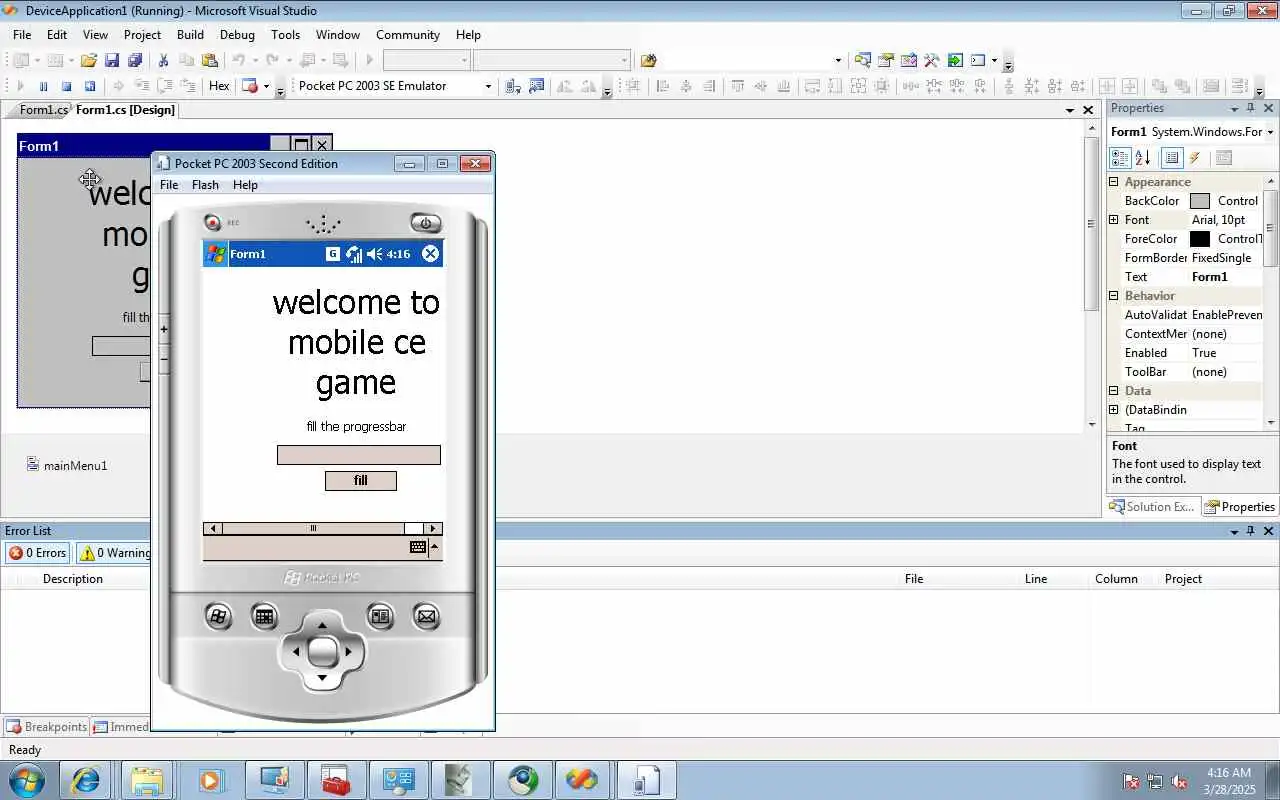Collapse the Appearance category in Properties
The height and width of the screenshot is (800, 1280).
coord(1114,182)
